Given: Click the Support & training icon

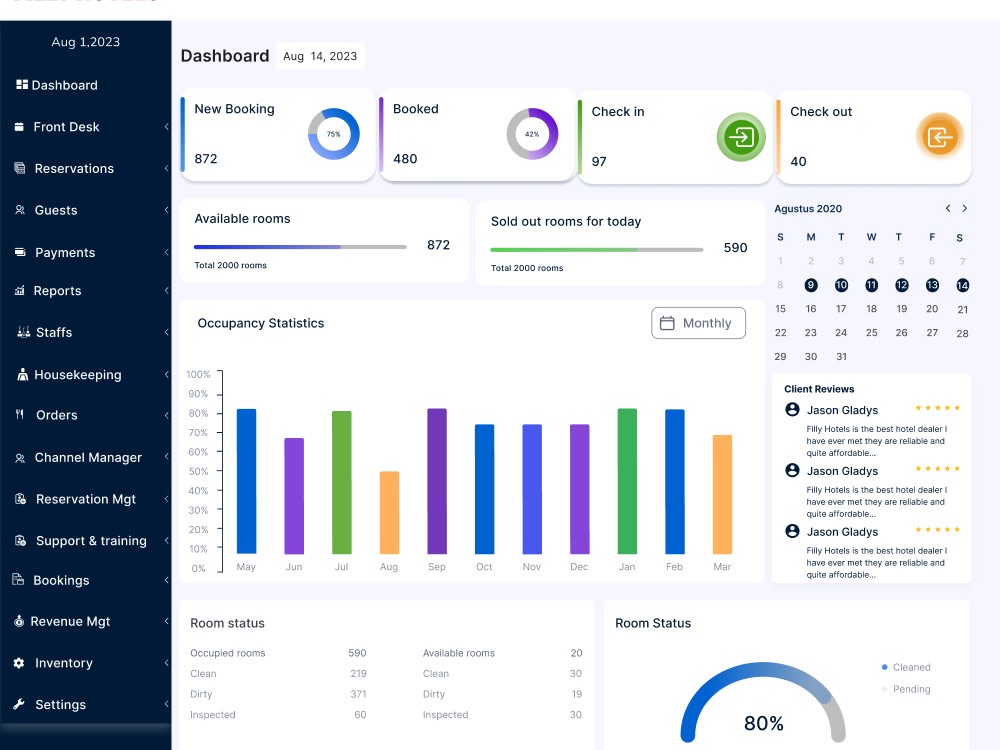Looking at the screenshot, I should pyautogui.click(x=20, y=540).
